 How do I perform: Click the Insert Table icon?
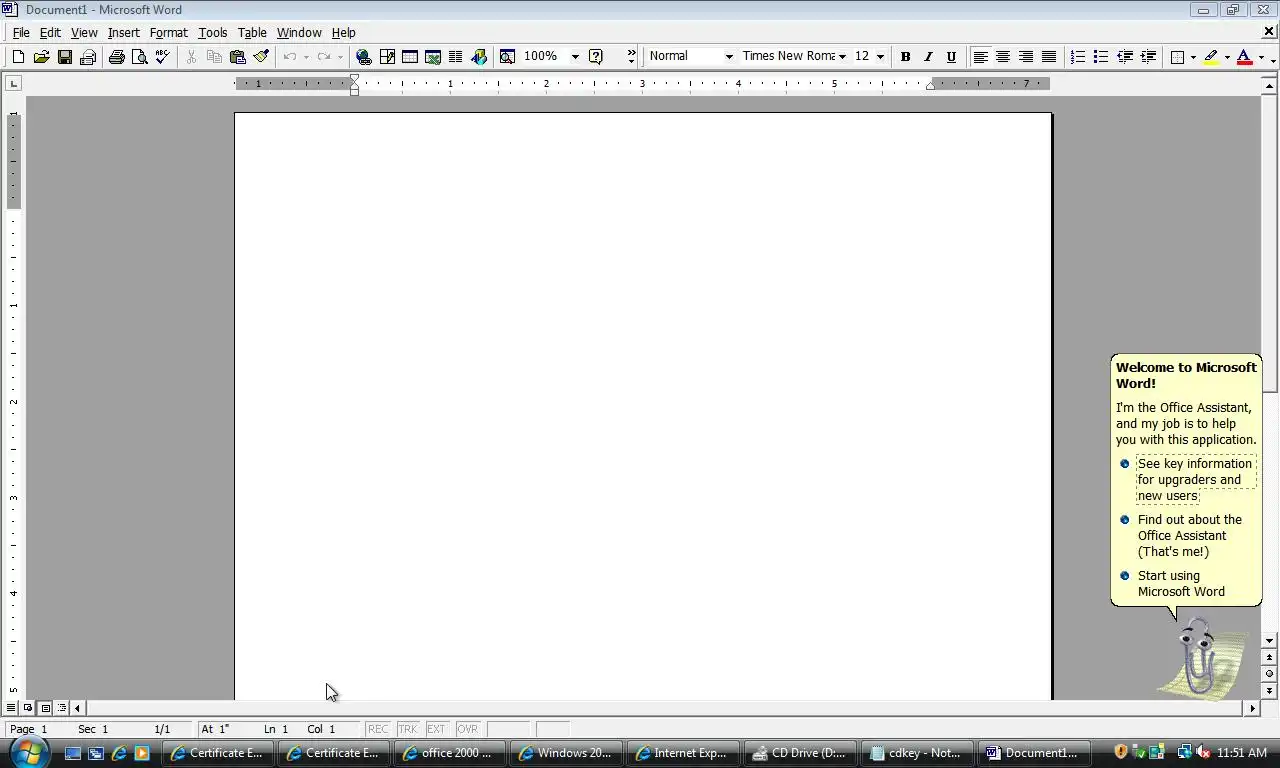[x=410, y=57]
